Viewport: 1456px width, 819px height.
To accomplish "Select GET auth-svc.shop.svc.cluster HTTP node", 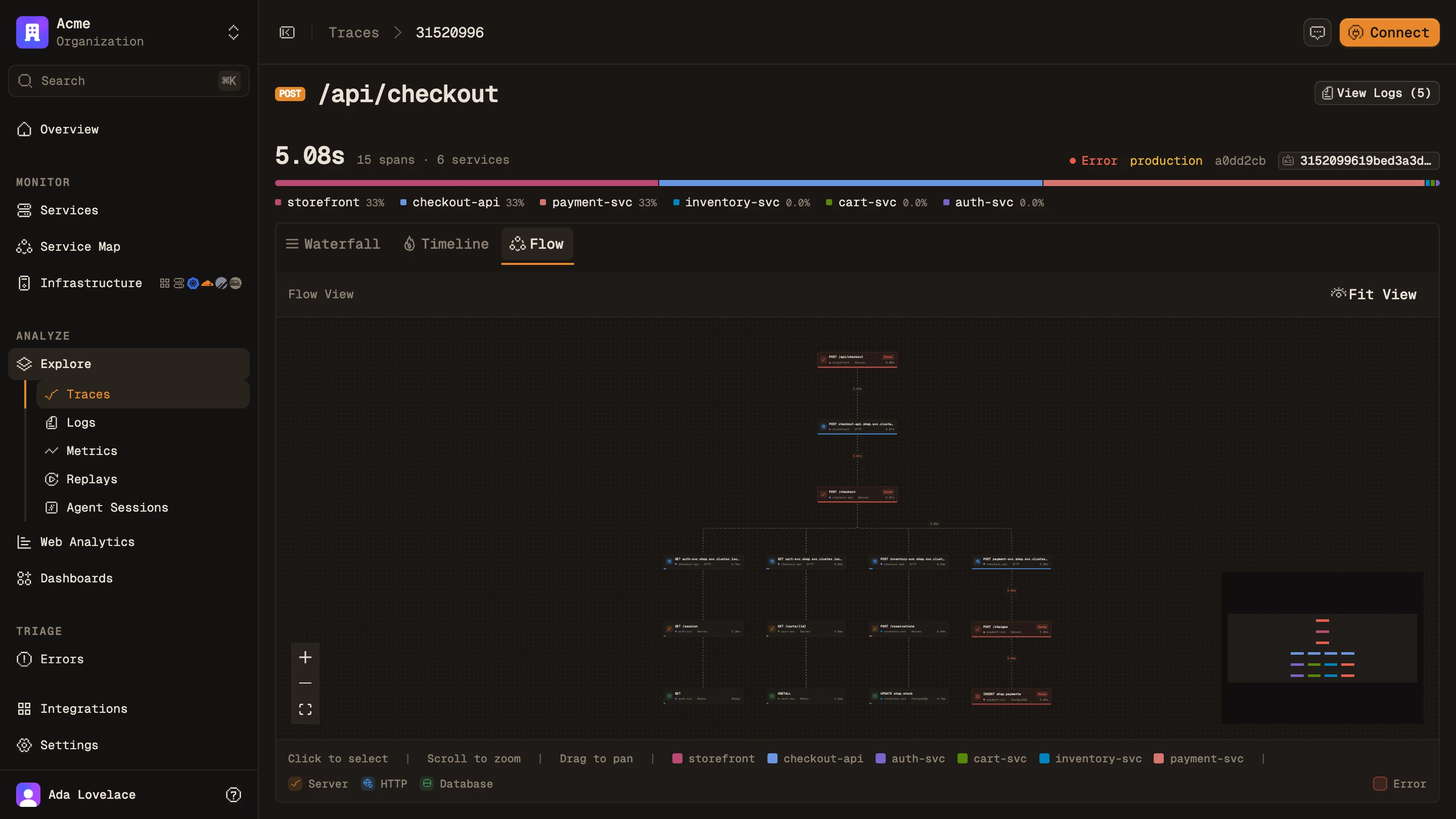I will point(703,562).
